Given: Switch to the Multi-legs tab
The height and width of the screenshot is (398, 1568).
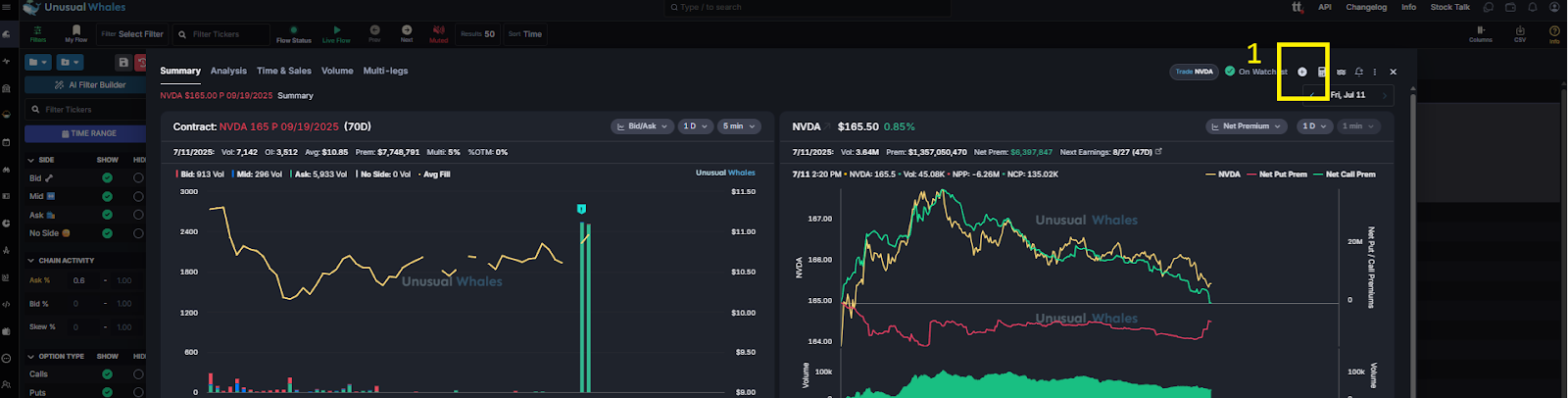Looking at the screenshot, I should (385, 71).
